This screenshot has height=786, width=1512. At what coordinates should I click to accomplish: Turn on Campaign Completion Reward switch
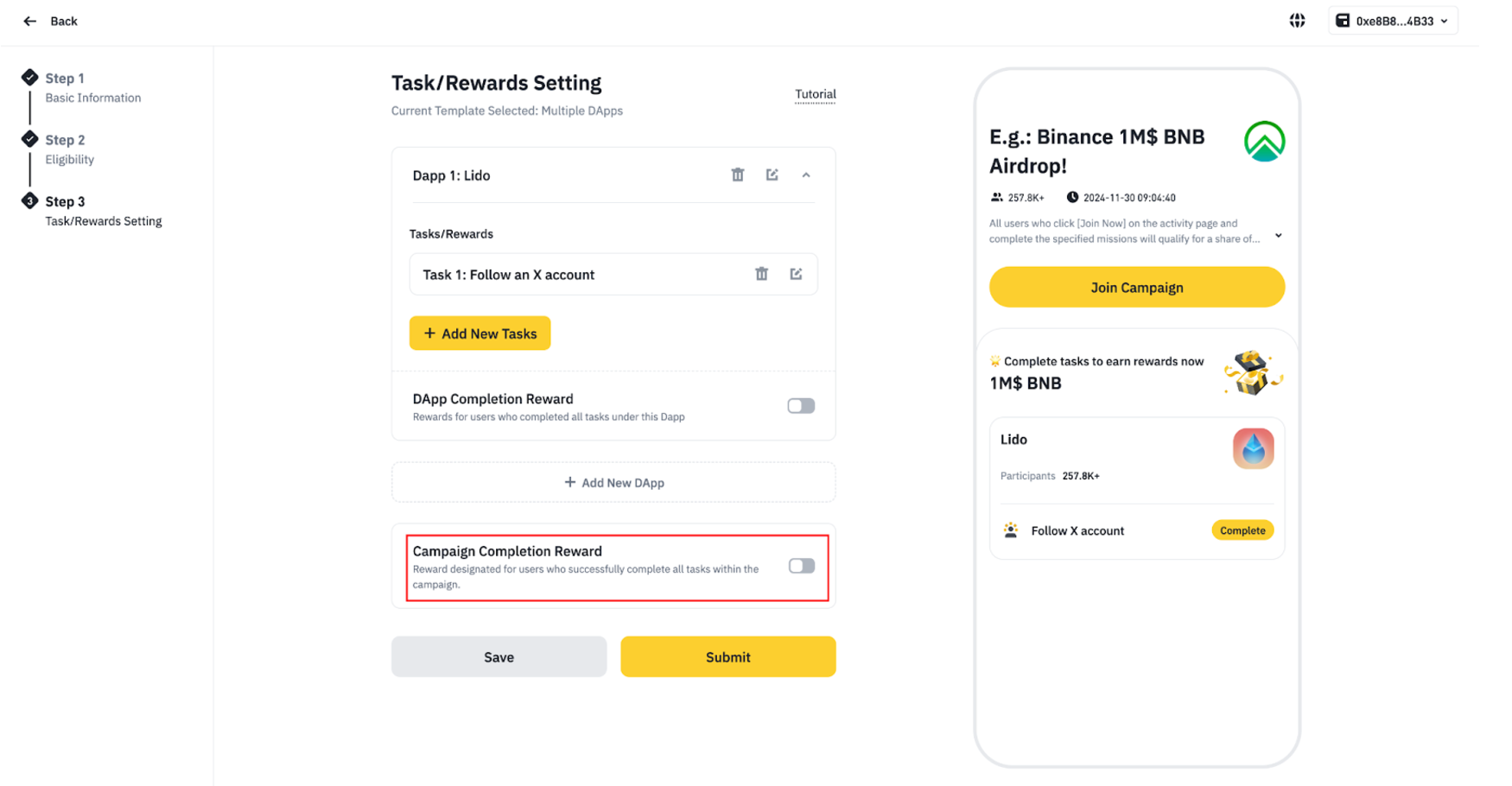tap(801, 566)
